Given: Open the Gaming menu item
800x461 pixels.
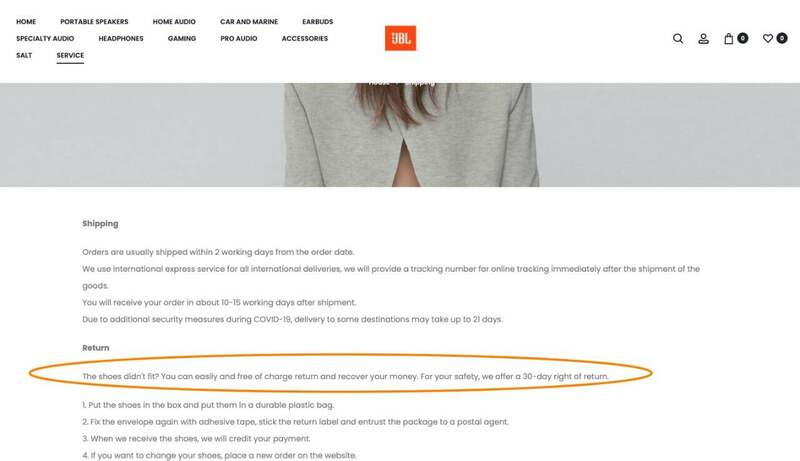Looking at the screenshot, I should [x=182, y=38].
